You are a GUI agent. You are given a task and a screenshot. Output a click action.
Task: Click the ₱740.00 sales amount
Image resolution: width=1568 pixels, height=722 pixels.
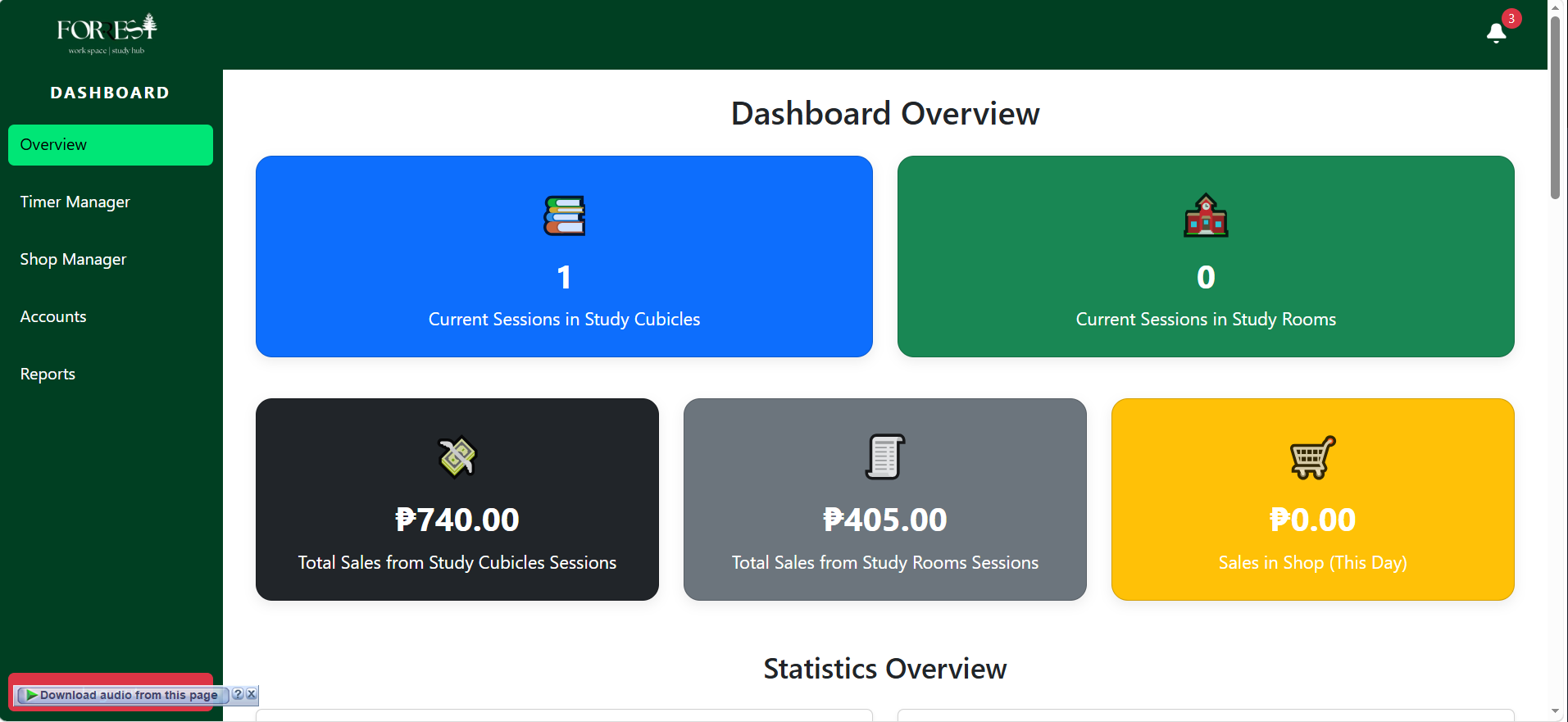click(x=457, y=520)
